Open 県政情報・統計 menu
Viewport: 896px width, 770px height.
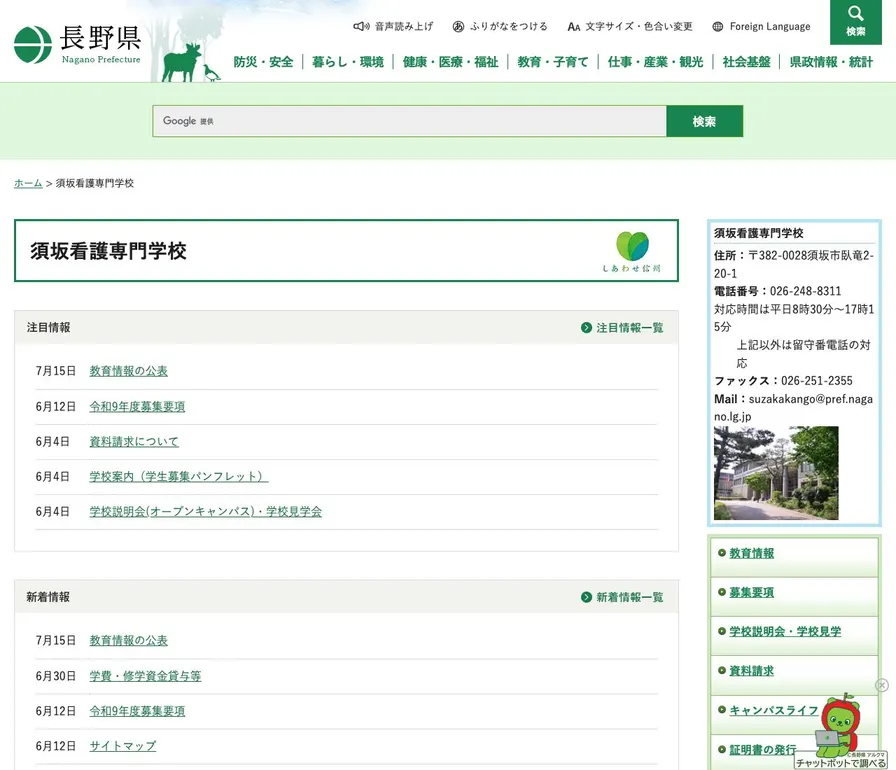831,62
